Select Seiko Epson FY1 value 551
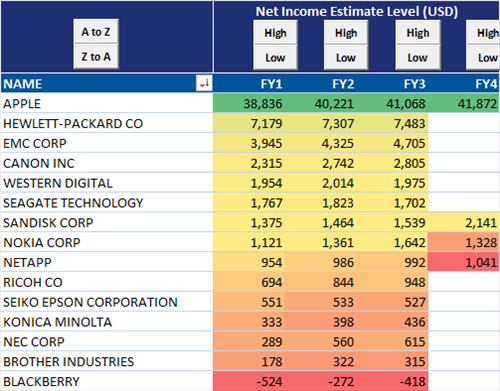The width and height of the screenshot is (500, 391). pyautogui.click(x=249, y=302)
